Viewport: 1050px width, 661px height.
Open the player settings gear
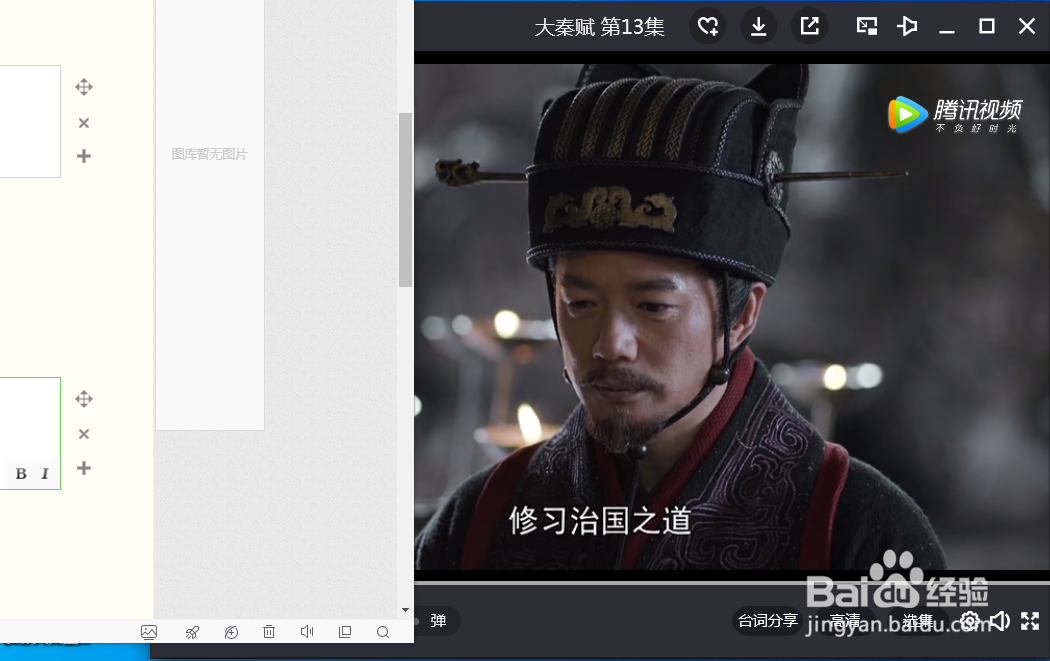[x=970, y=621]
